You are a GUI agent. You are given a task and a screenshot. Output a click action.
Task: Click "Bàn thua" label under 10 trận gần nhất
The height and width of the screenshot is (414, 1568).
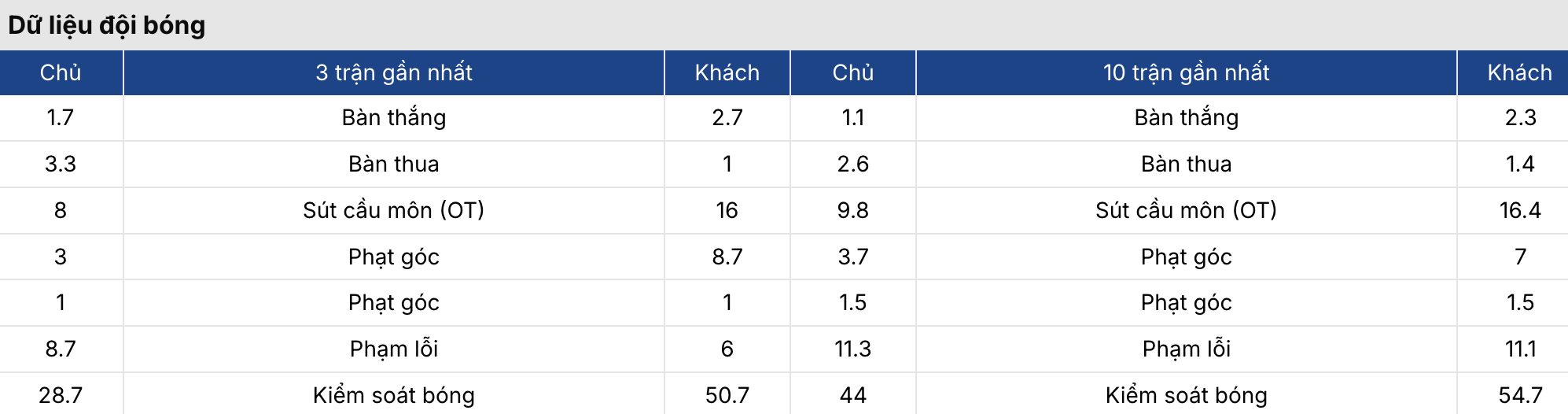1187,164
